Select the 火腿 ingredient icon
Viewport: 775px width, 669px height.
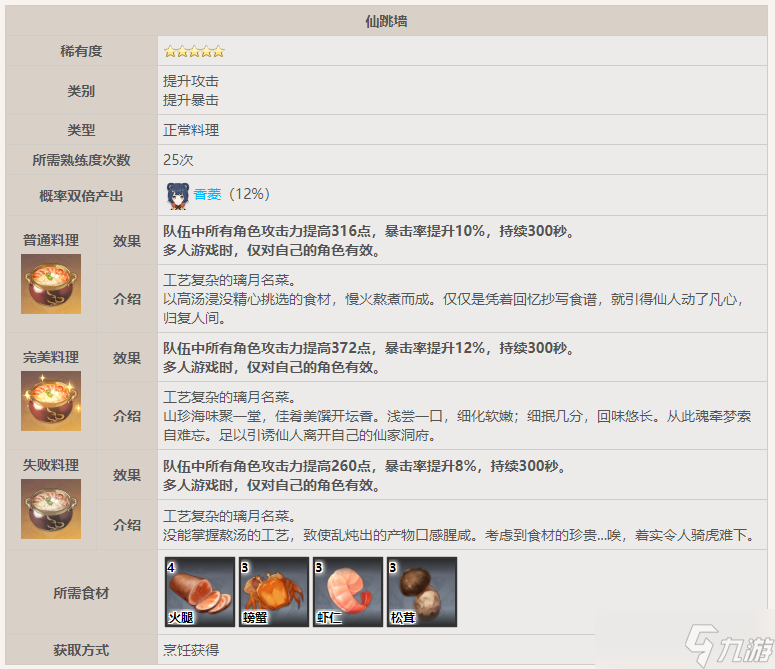200,592
